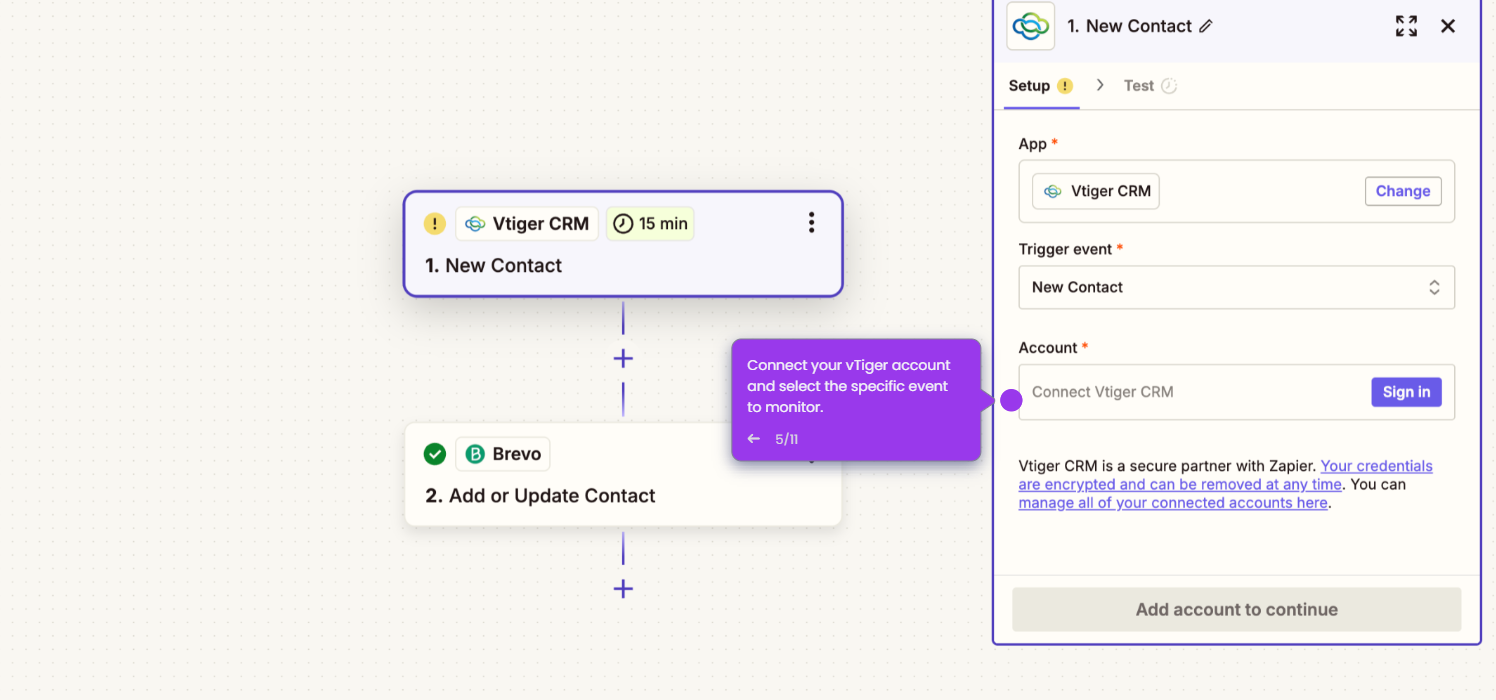
Task: Rename step using the pencil icon
Action: pos(1206,27)
